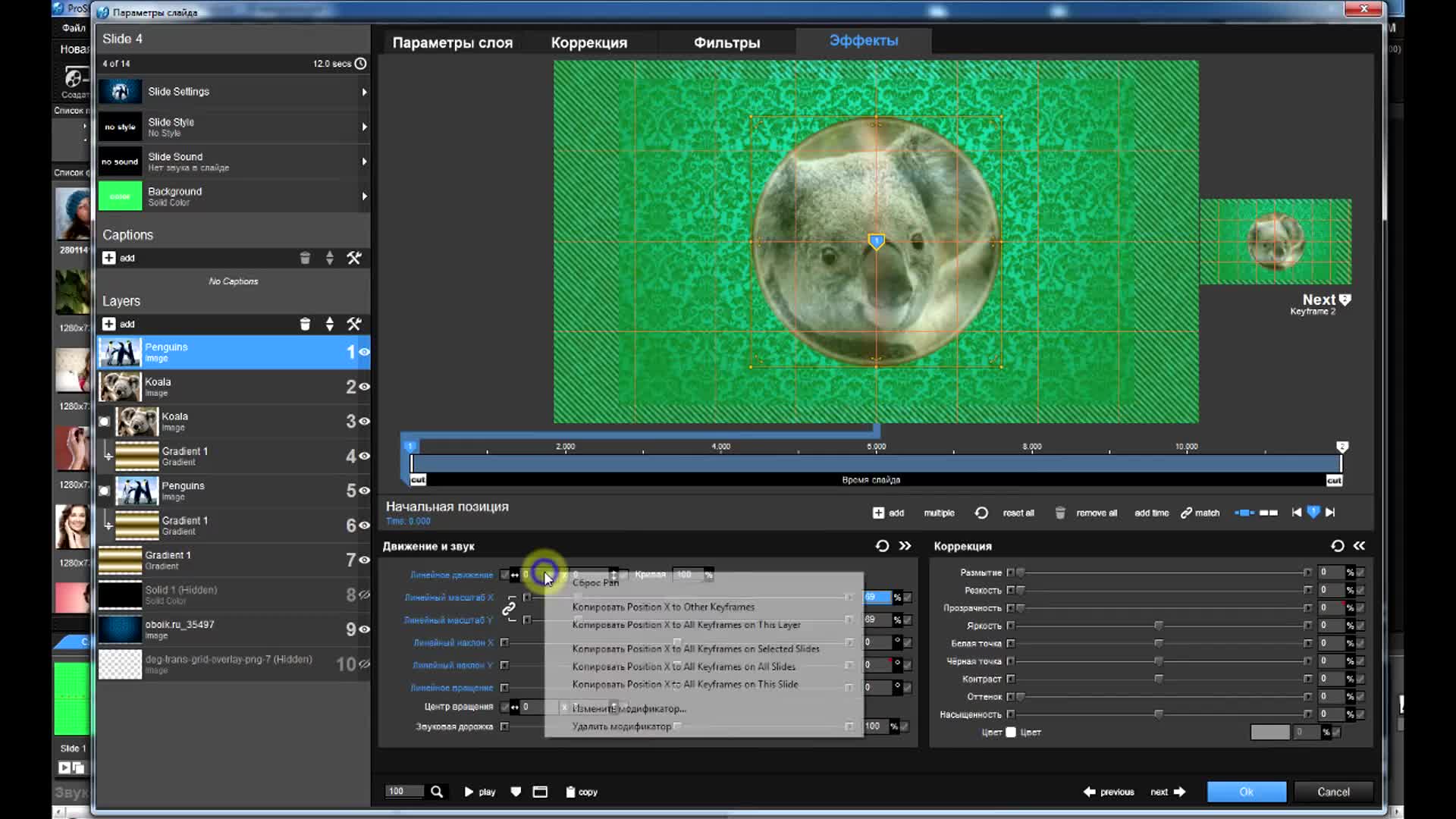1456x819 pixels.
Task: Toggle visibility of Penguins layer 5
Action: 364,491
